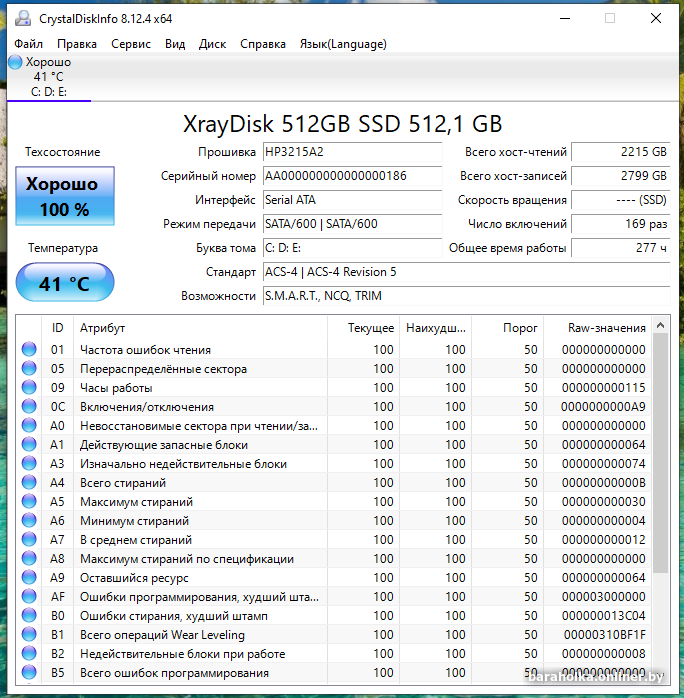Screen dimensions: 684x698
Task: Open the Справка menu
Action: point(263,44)
